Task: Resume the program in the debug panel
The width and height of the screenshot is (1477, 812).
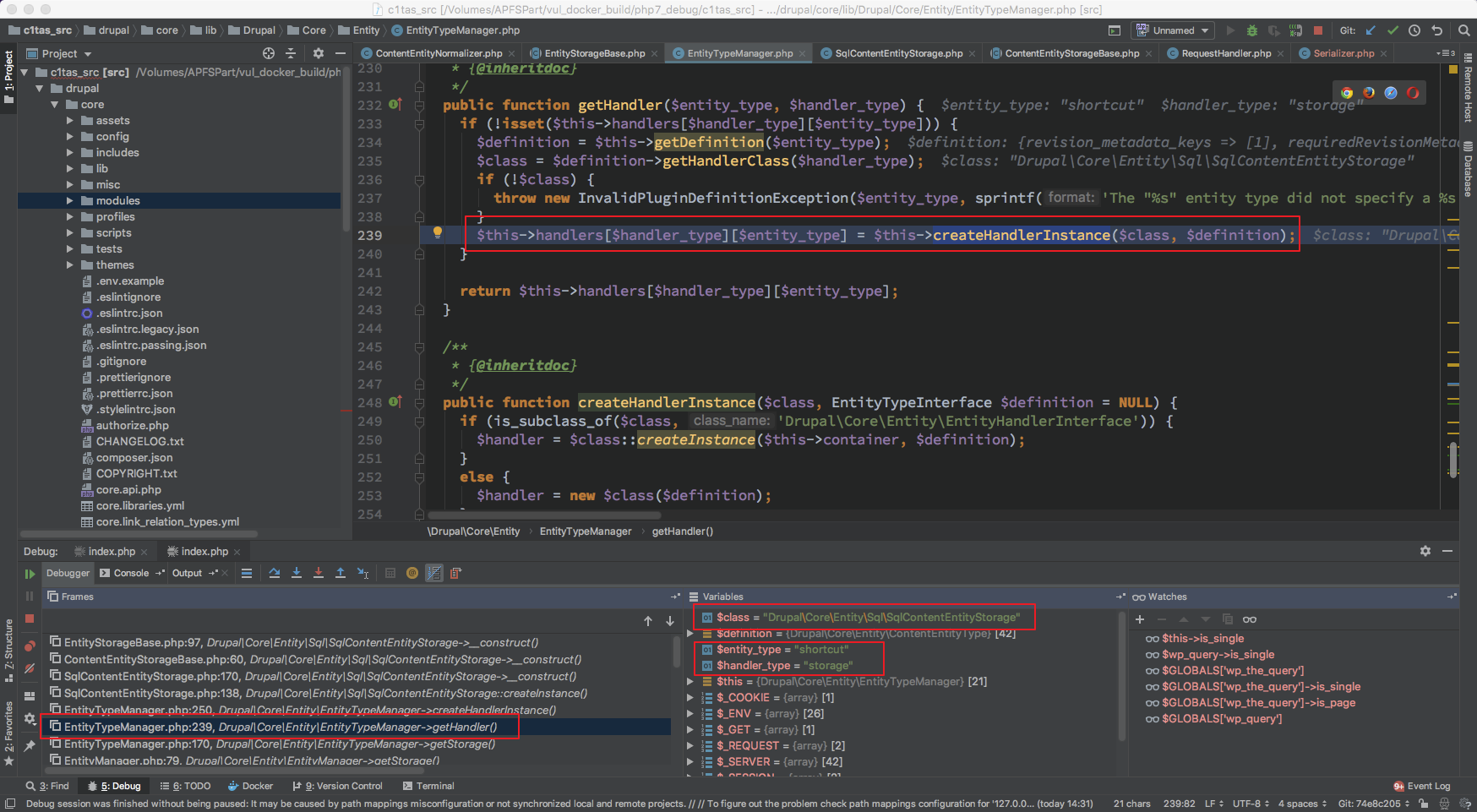Action: point(30,574)
